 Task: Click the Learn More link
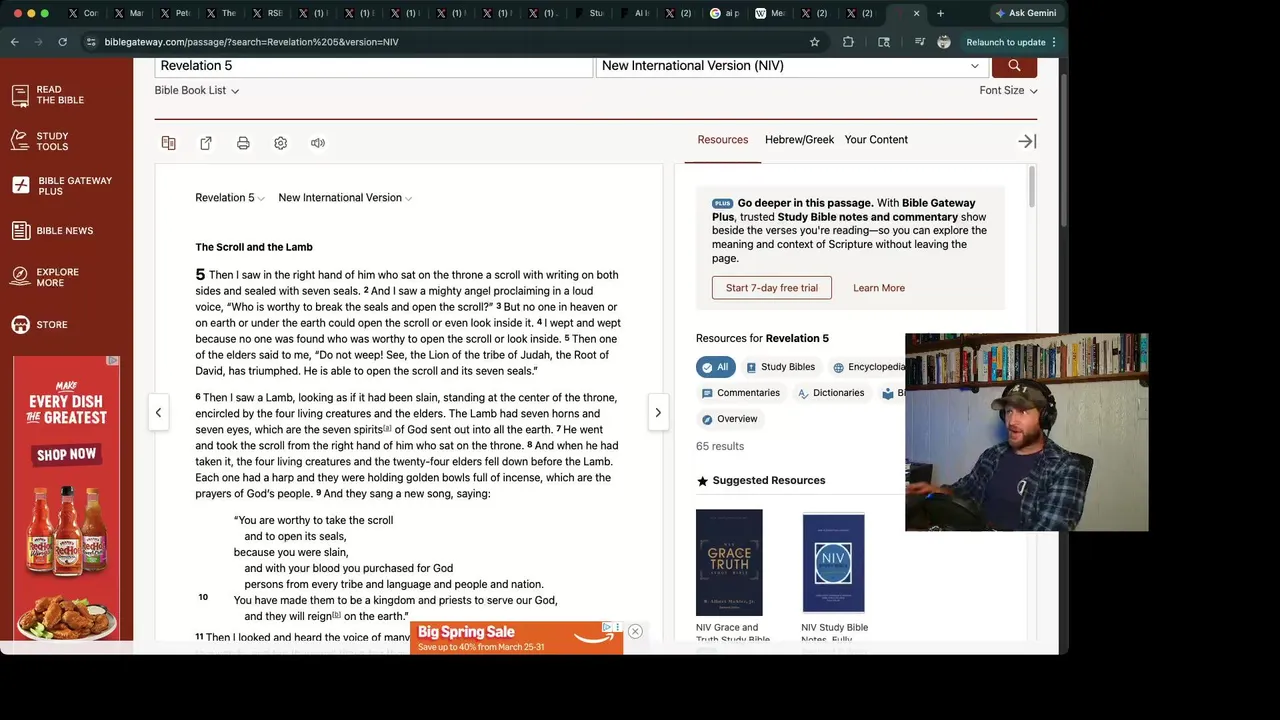(879, 288)
